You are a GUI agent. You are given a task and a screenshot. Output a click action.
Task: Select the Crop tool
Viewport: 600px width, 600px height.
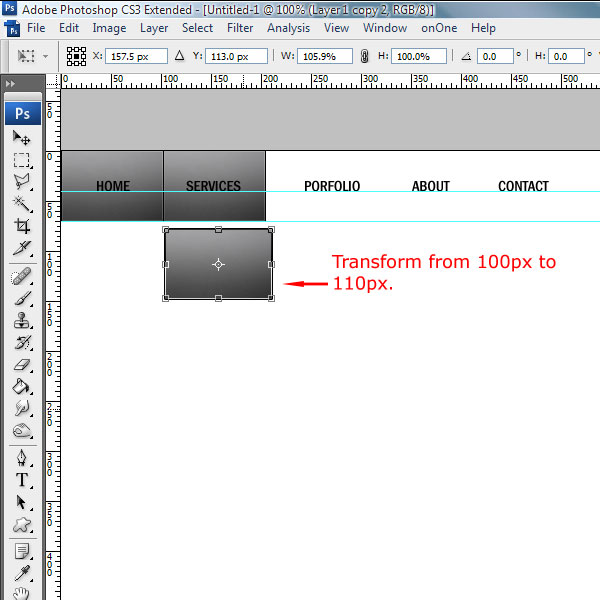click(x=21, y=226)
